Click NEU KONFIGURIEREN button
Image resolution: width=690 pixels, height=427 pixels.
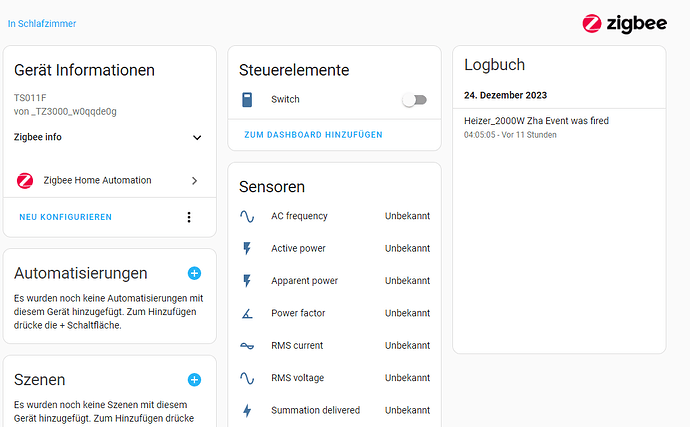(x=66, y=217)
